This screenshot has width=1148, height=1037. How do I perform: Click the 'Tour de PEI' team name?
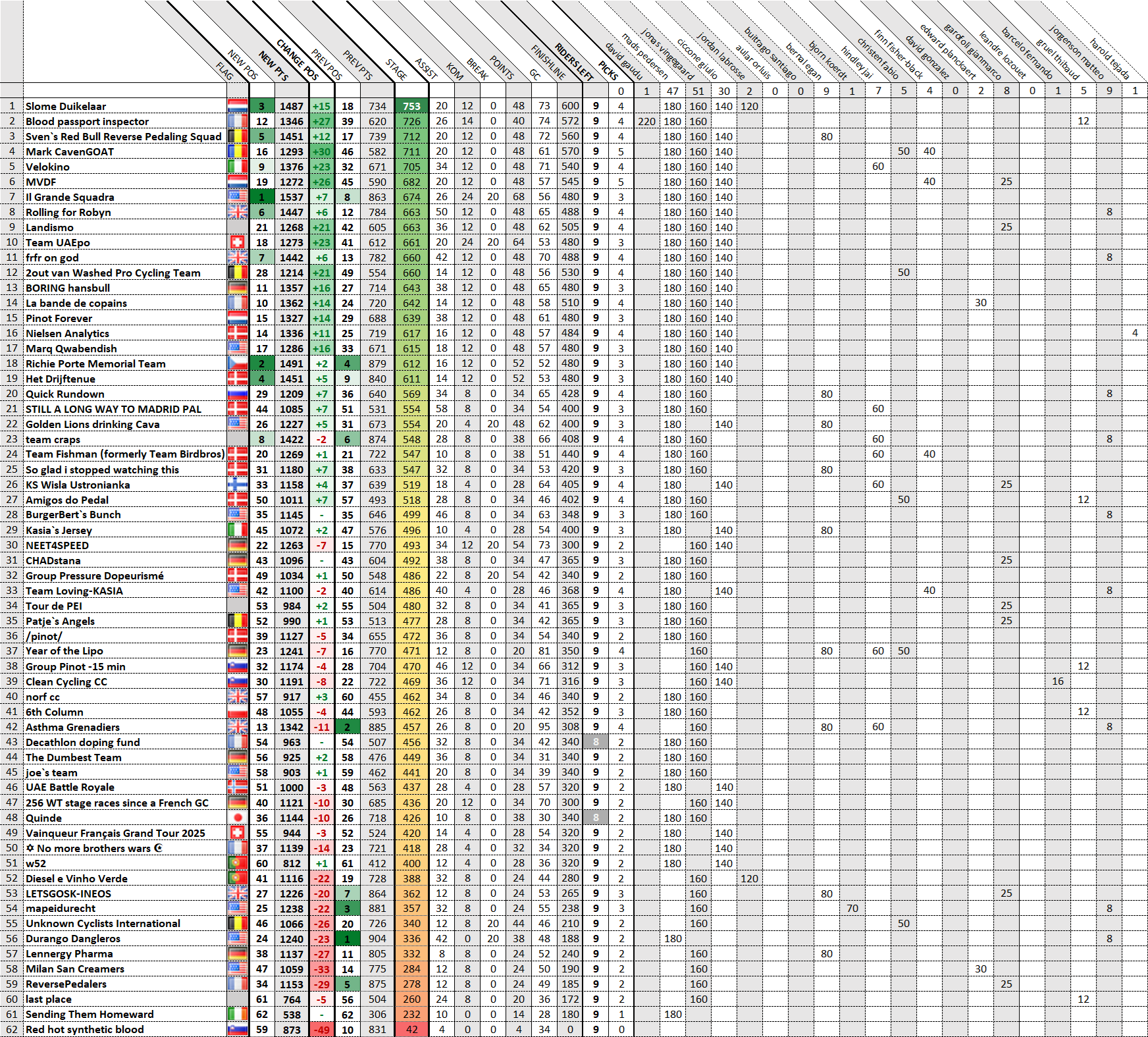[54, 606]
